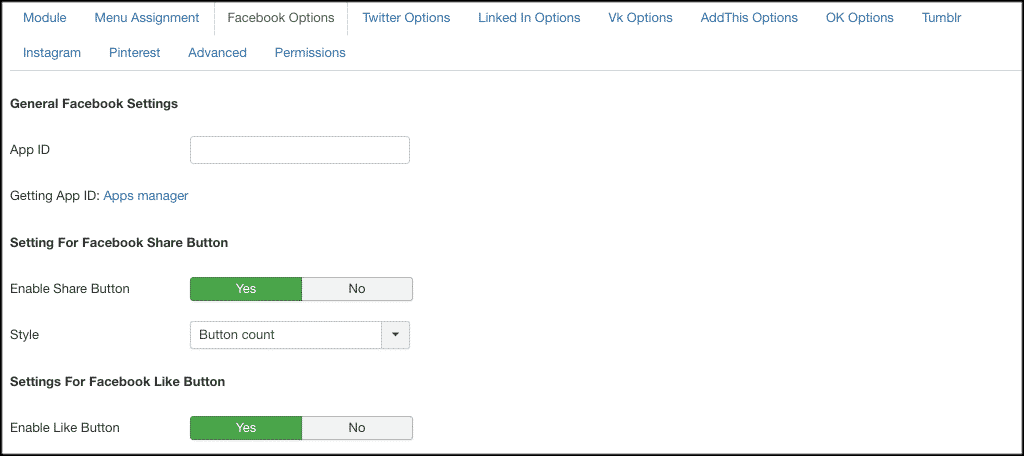Image resolution: width=1024 pixels, height=456 pixels.
Task: Go to the Permissions tab
Action: point(310,53)
